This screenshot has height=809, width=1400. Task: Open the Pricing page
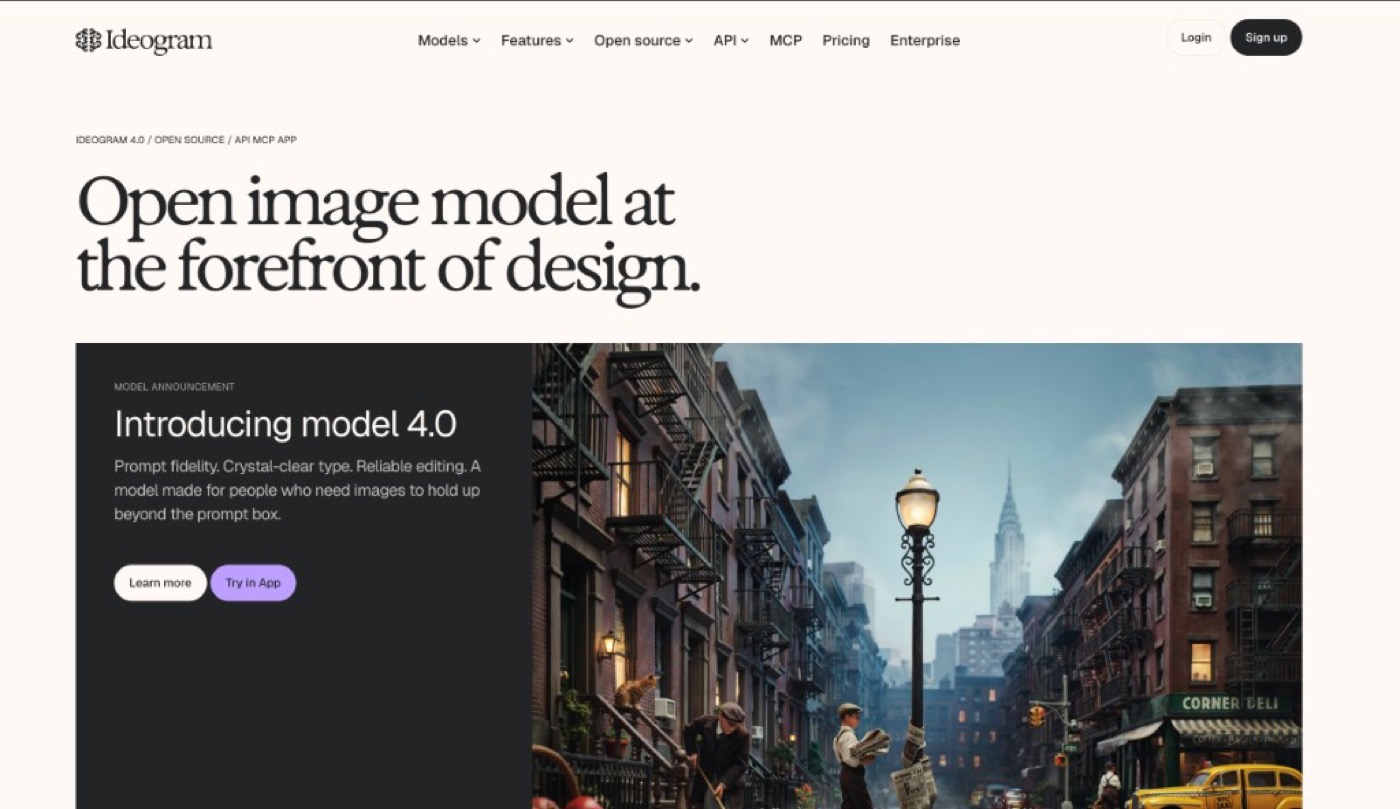click(846, 41)
